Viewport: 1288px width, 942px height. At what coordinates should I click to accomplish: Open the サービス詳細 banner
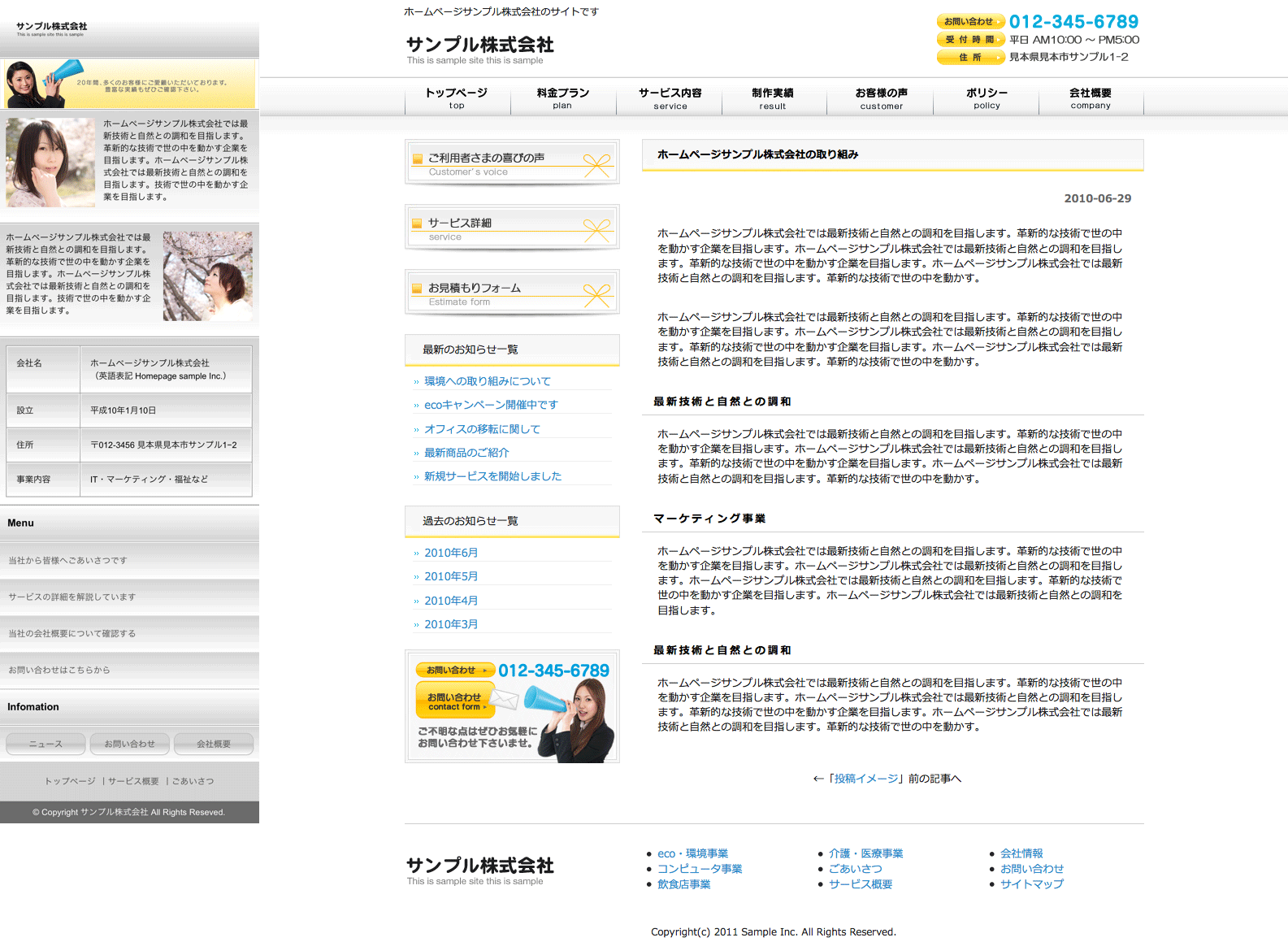pyautogui.click(x=512, y=228)
